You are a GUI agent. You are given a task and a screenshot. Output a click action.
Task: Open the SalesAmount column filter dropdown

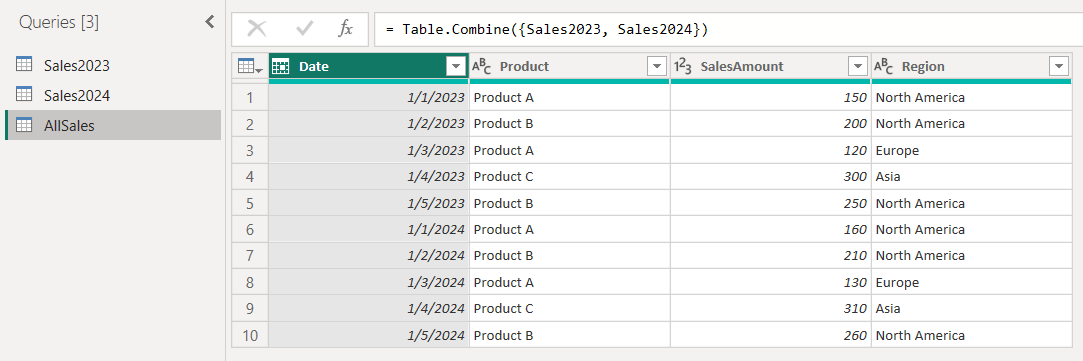coord(857,67)
